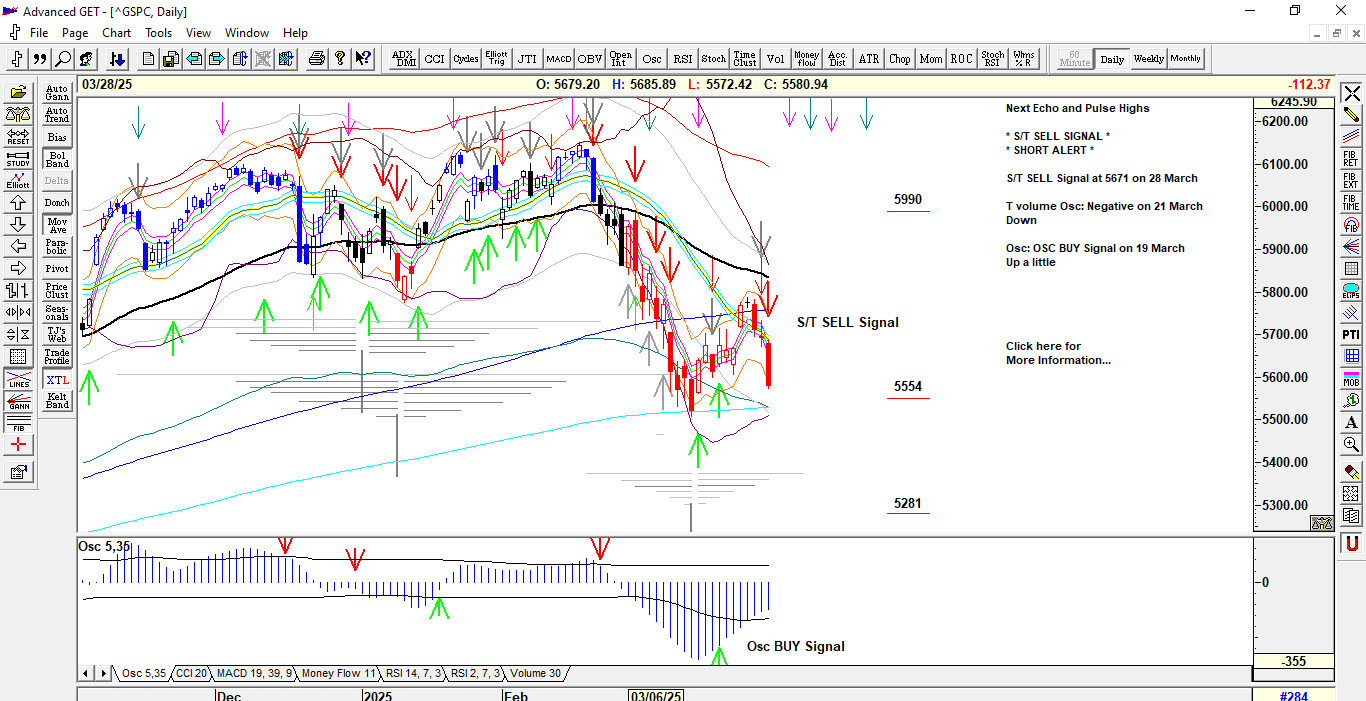Open the Chart menu
1366x701 pixels.
[117, 33]
